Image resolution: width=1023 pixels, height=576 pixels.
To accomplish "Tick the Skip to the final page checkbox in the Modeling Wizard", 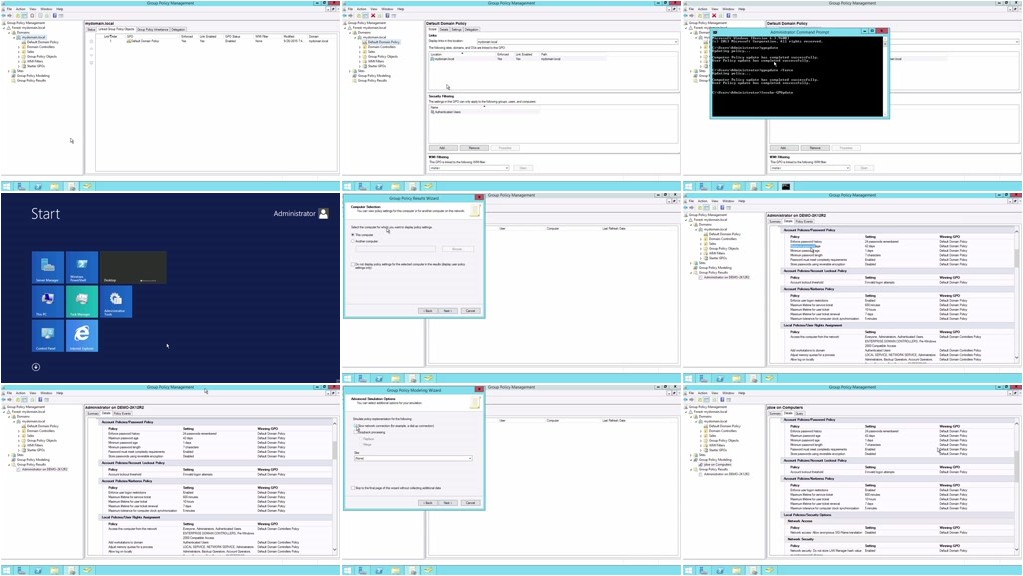I will 353,488.
